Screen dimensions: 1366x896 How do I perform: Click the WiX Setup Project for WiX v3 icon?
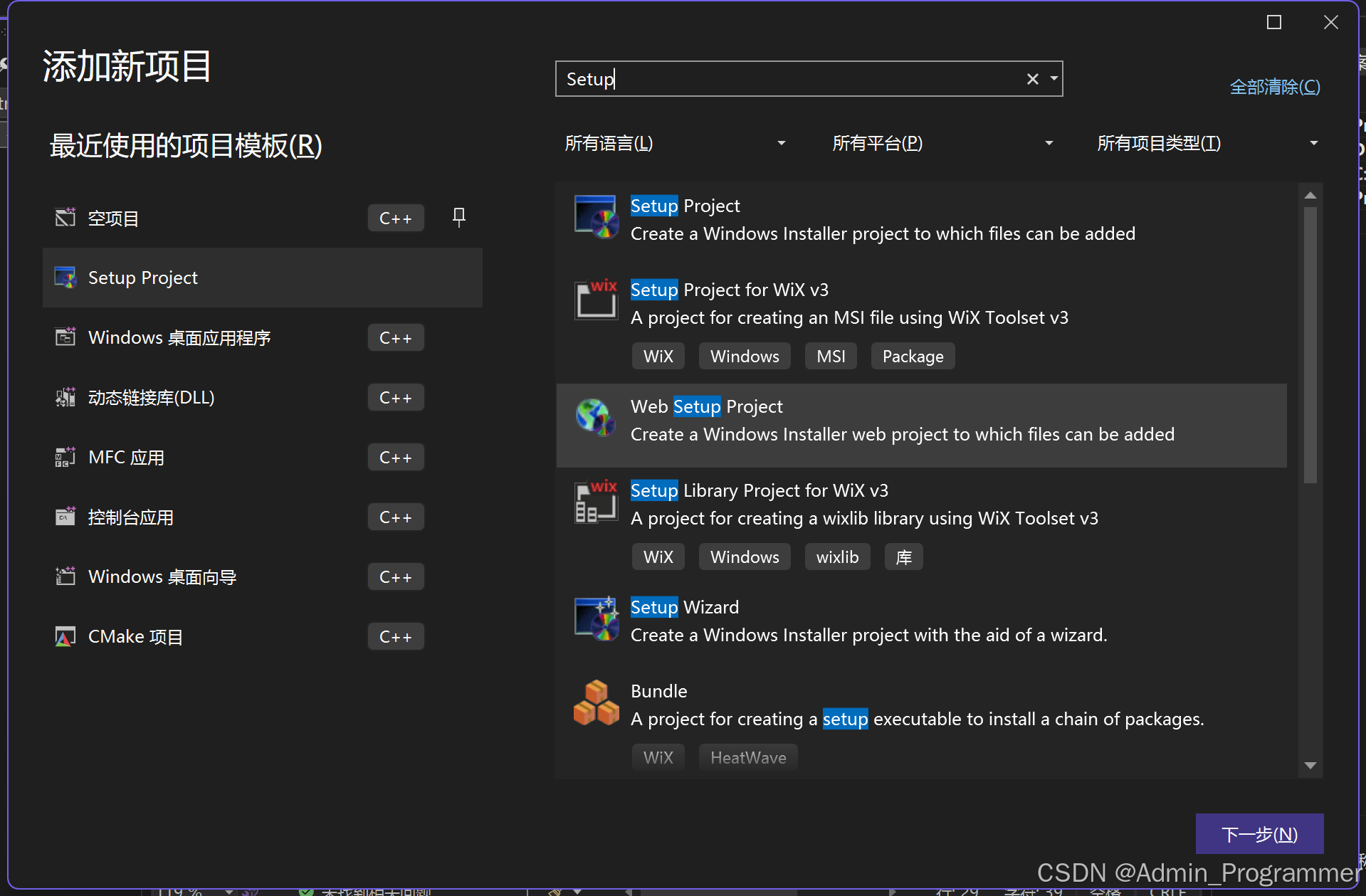tap(596, 300)
